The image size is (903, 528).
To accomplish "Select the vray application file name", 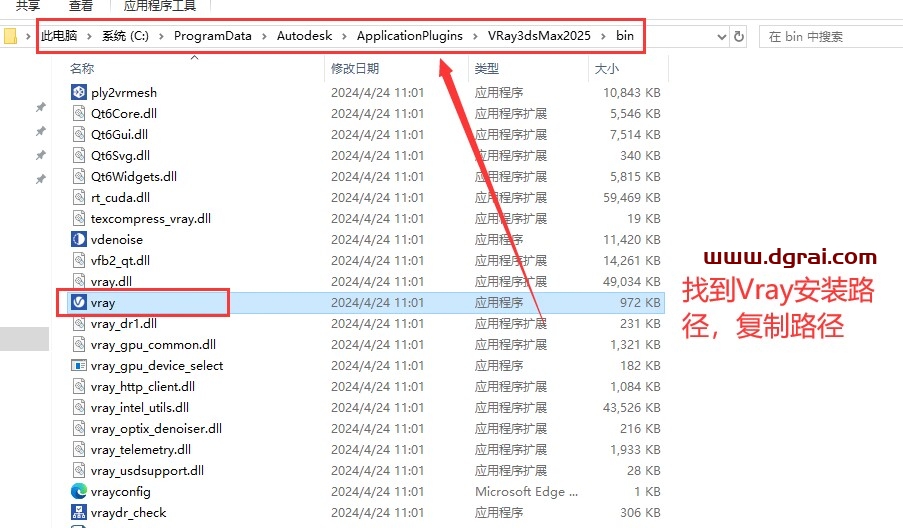I will 103,302.
